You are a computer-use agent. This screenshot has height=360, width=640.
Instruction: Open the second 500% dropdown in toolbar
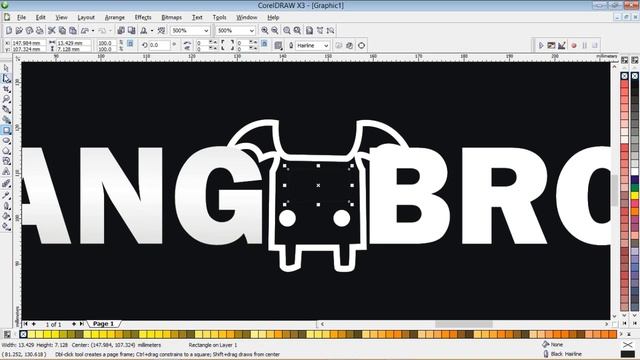pos(252,31)
